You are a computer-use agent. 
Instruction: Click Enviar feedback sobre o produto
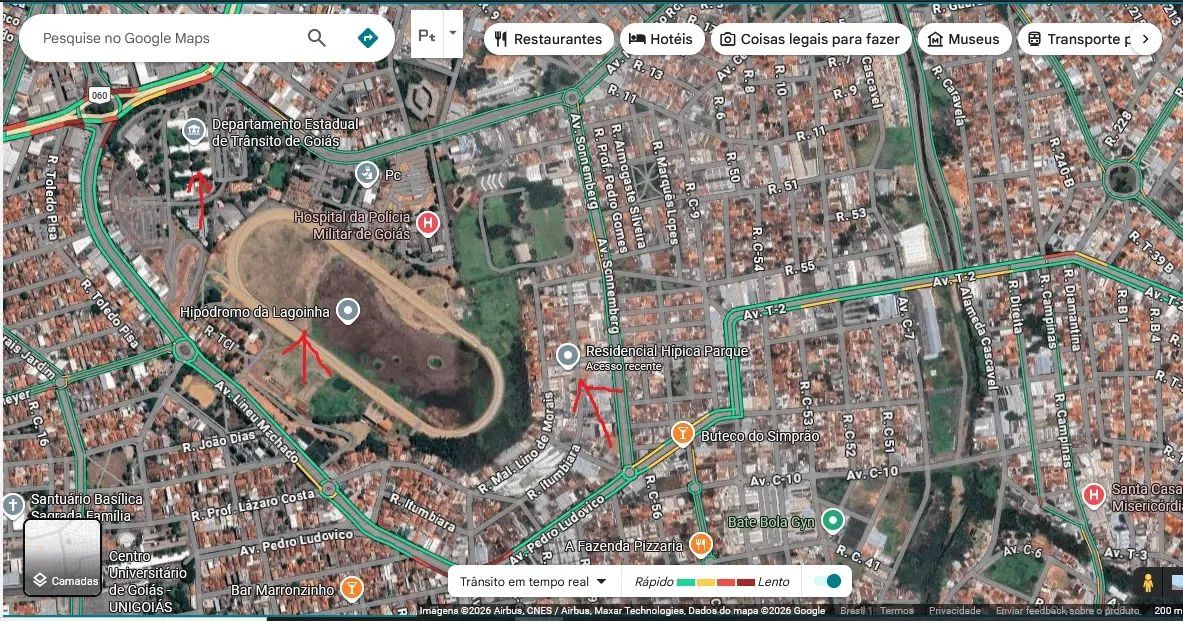point(1060,609)
